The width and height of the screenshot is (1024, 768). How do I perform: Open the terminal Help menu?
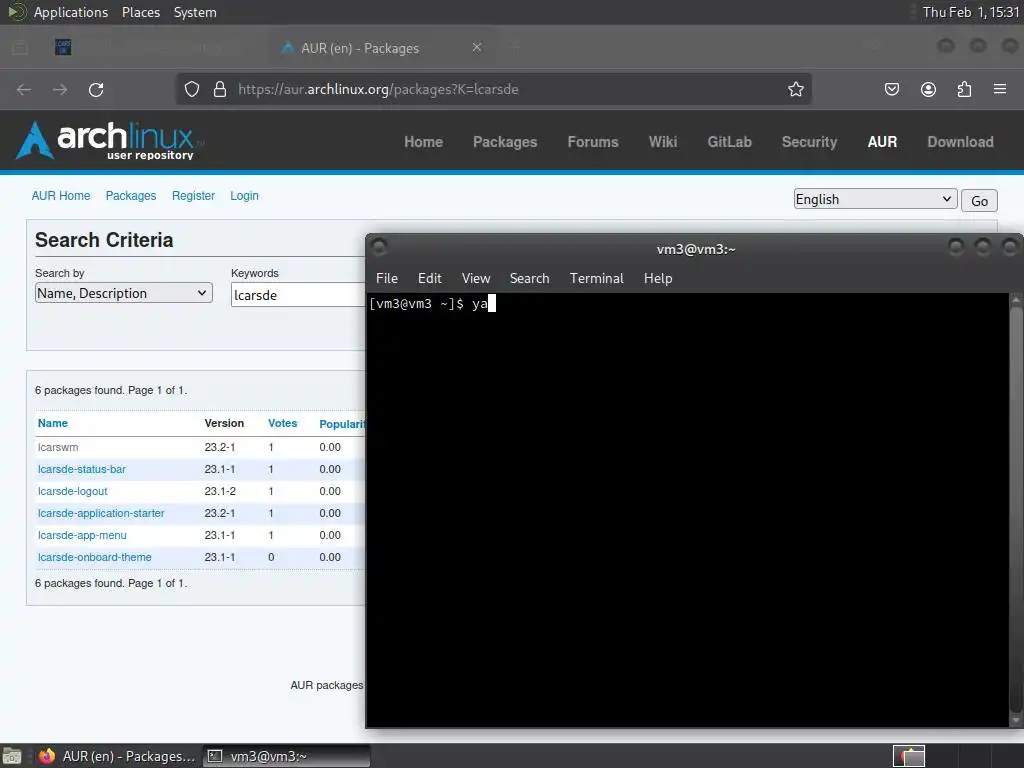pyautogui.click(x=658, y=278)
